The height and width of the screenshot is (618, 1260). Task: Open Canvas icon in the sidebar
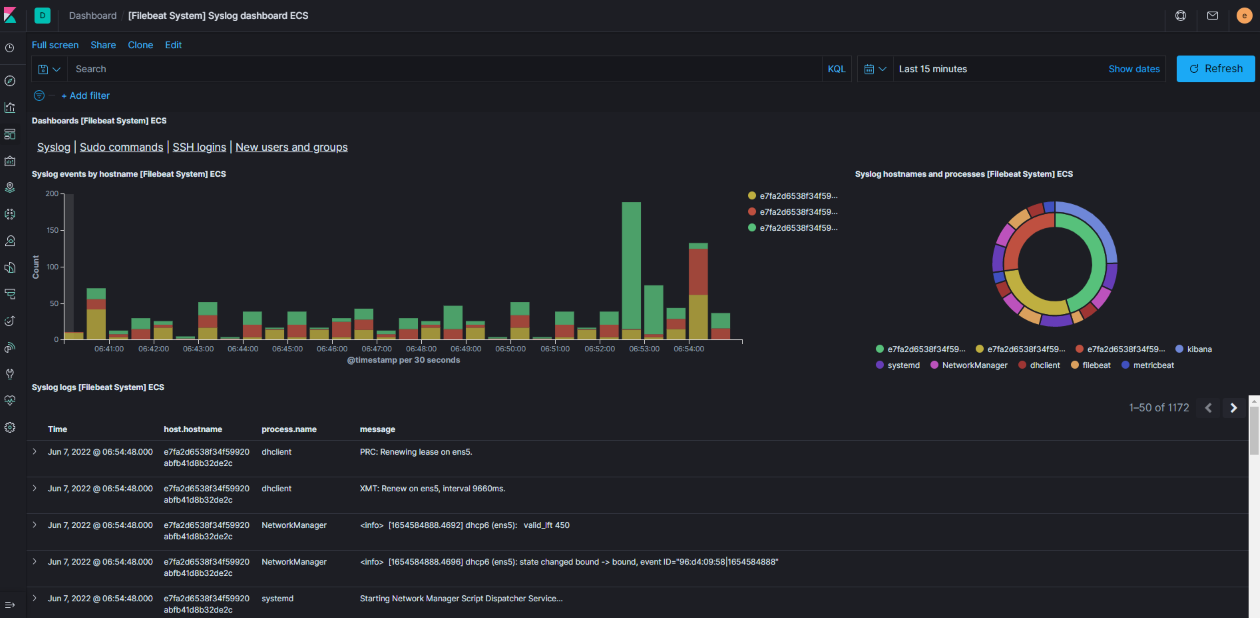point(10,161)
